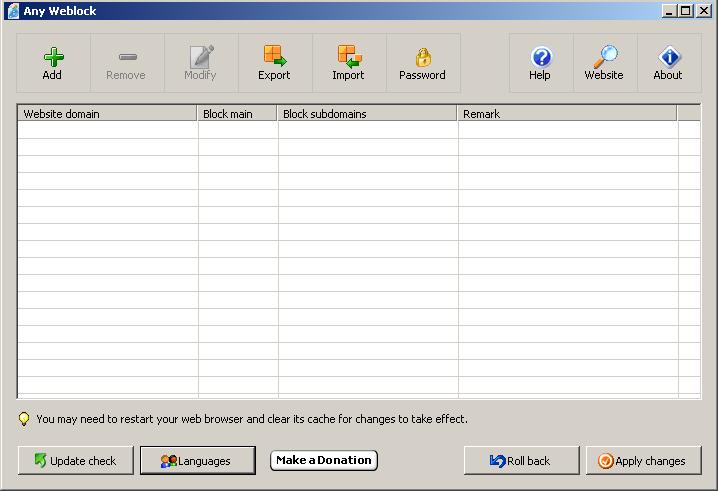Visit Website using magnifier icon
Image resolution: width=718 pixels, height=491 pixels.
point(604,57)
